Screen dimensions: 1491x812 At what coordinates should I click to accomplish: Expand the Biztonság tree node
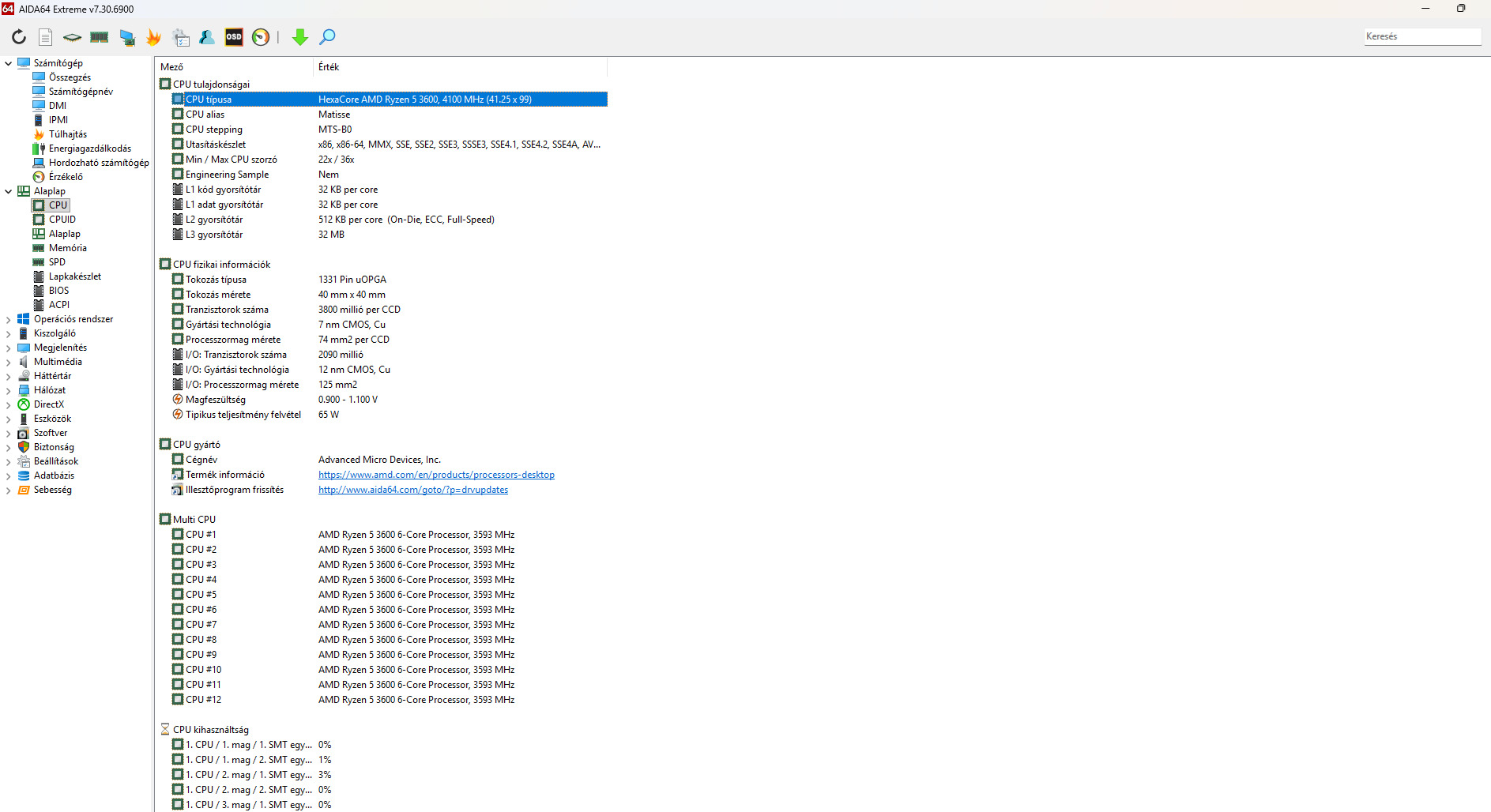[9, 447]
